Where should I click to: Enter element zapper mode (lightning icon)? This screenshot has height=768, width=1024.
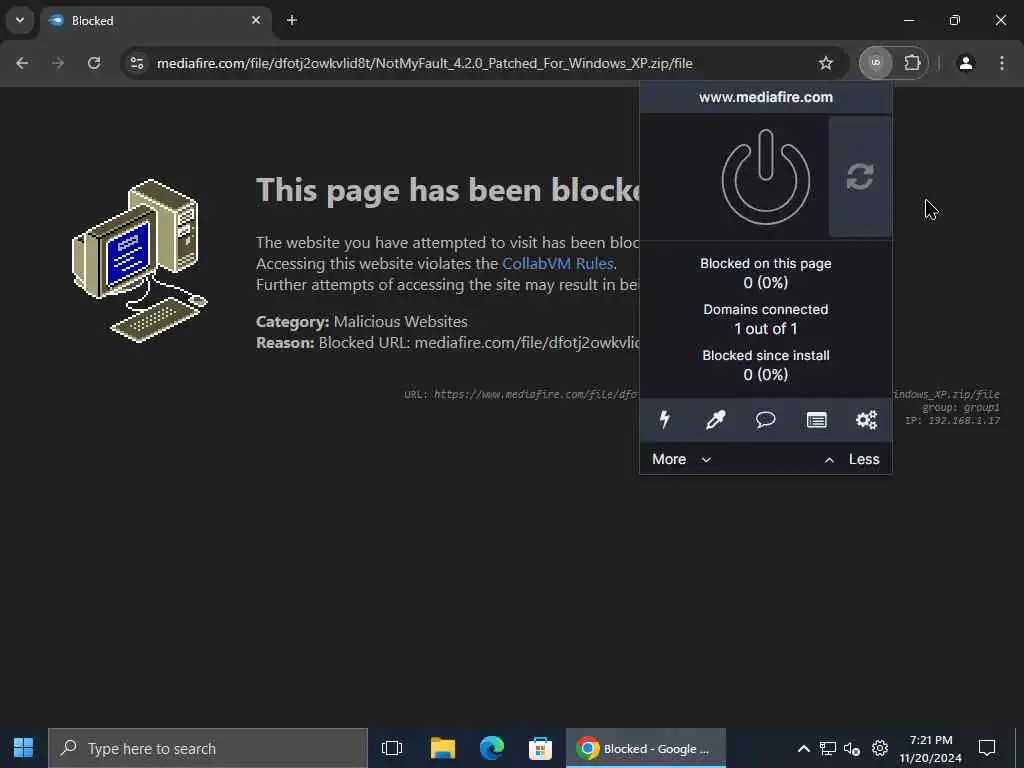[664, 419]
